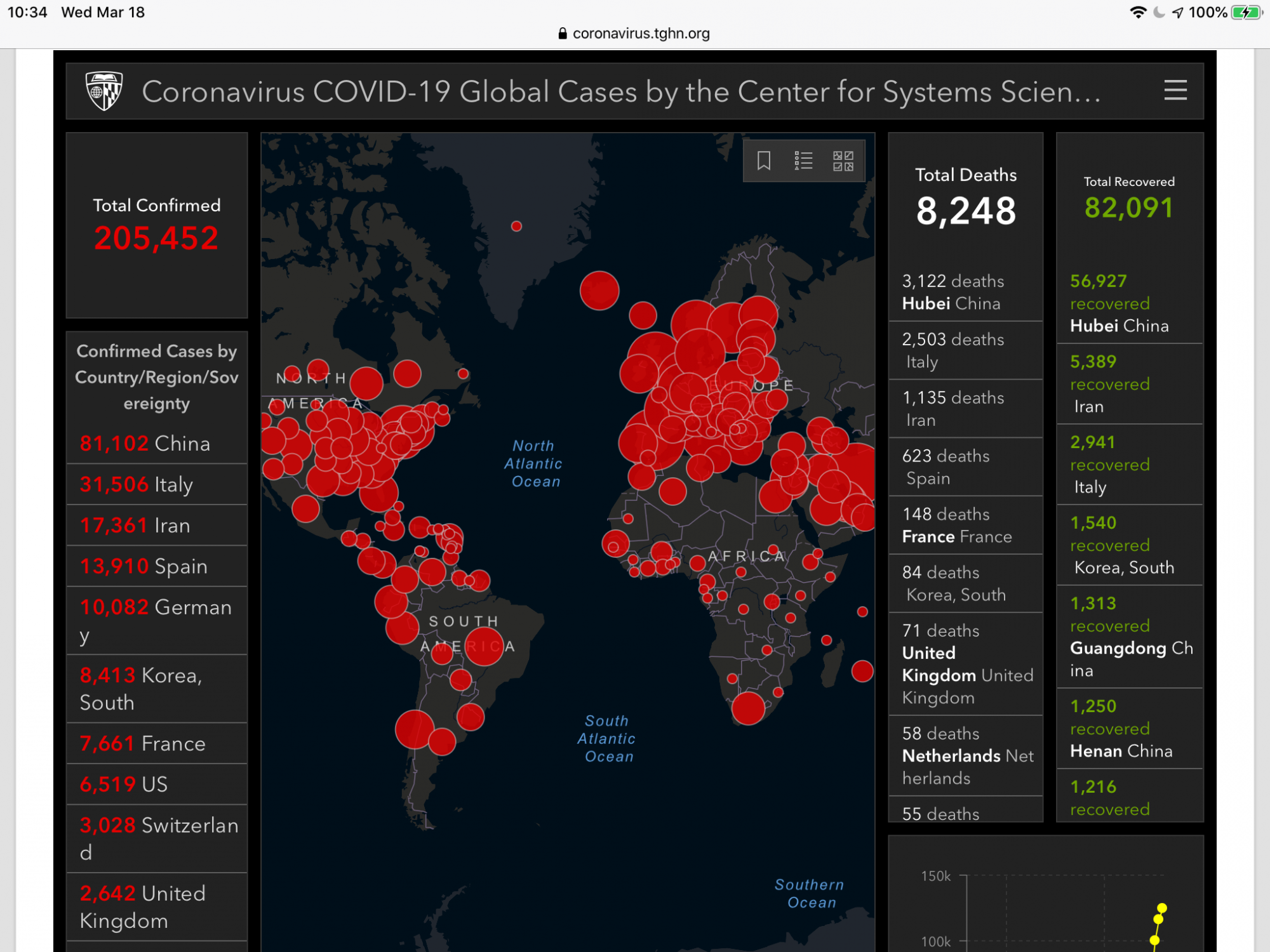This screenshot has height=952, width=1270.
Task: Open the basemap gallery grid icon
Action: [843, 161]
